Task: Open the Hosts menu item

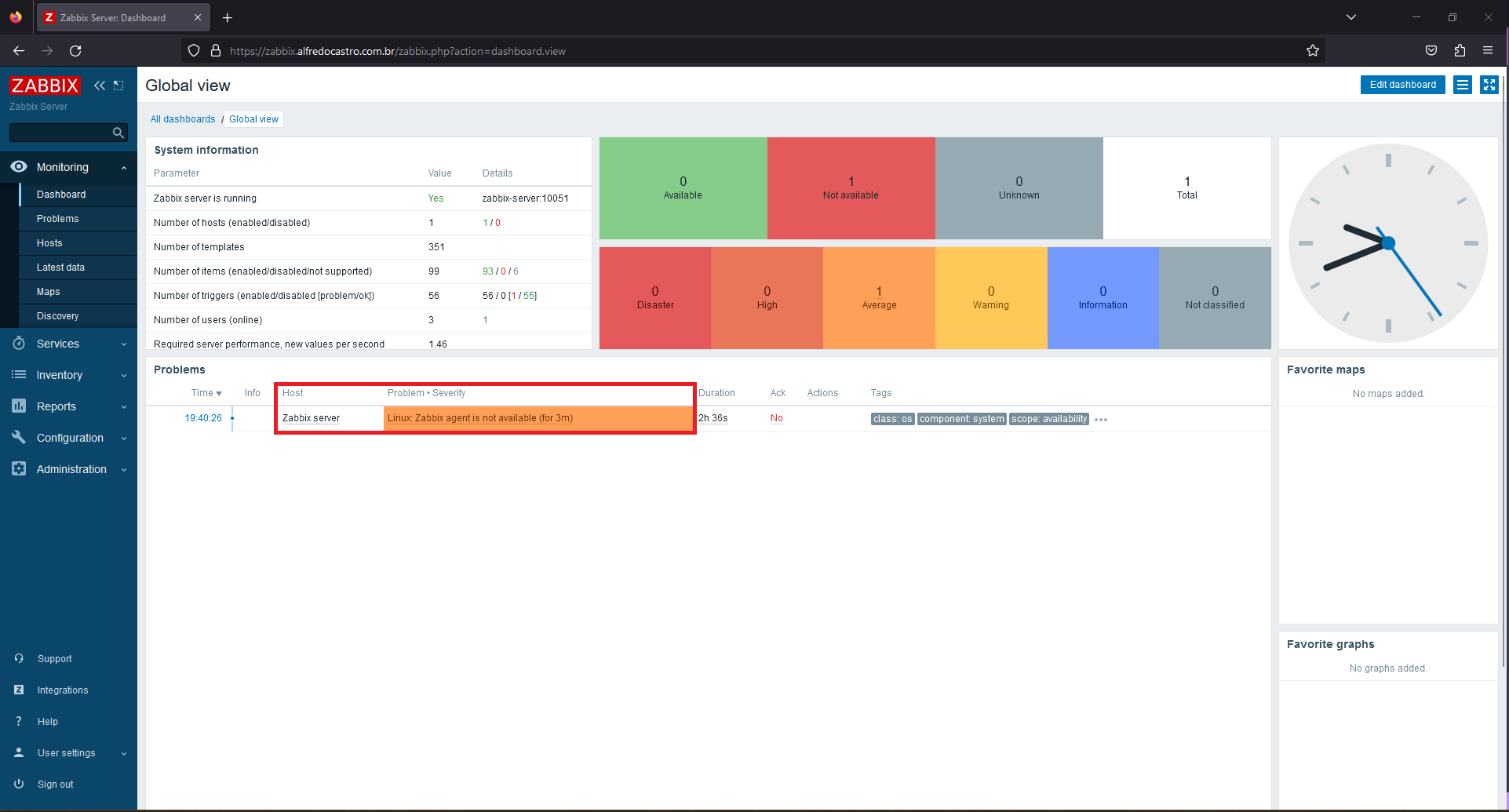Action: click(x=49, y=243)
